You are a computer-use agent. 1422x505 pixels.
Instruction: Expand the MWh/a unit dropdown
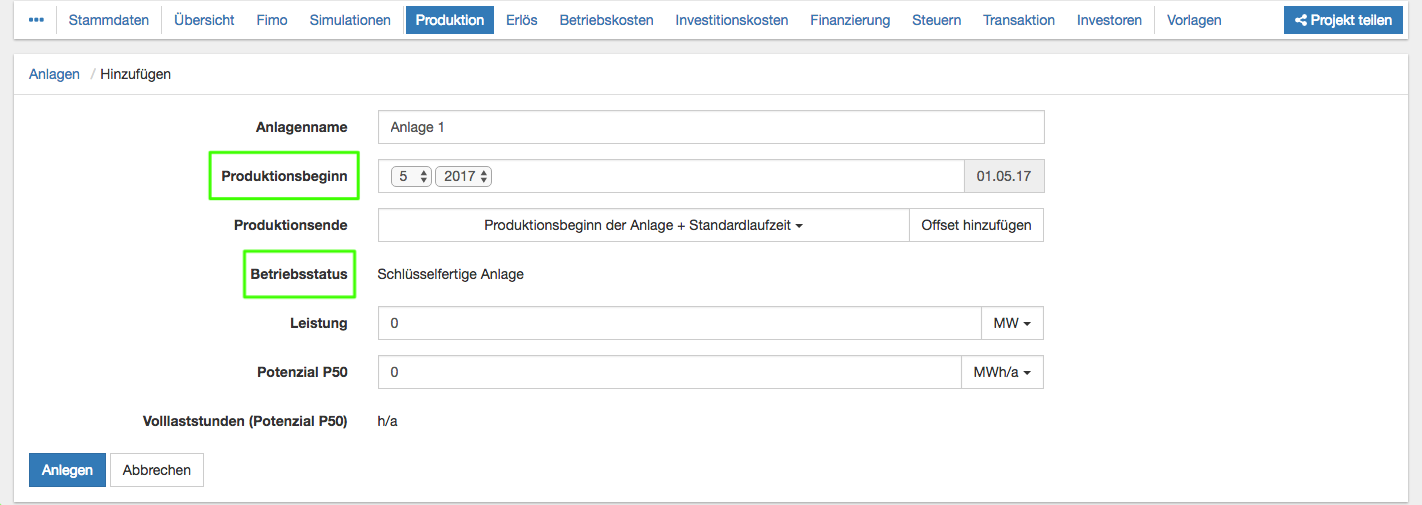click(x=1002, y=372)
